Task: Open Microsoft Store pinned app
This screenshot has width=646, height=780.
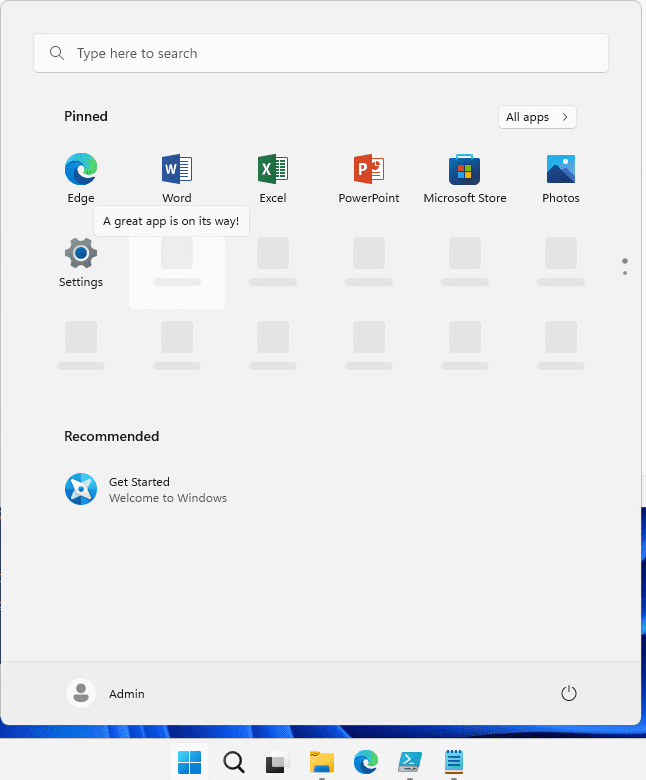Action: (464, 179)
